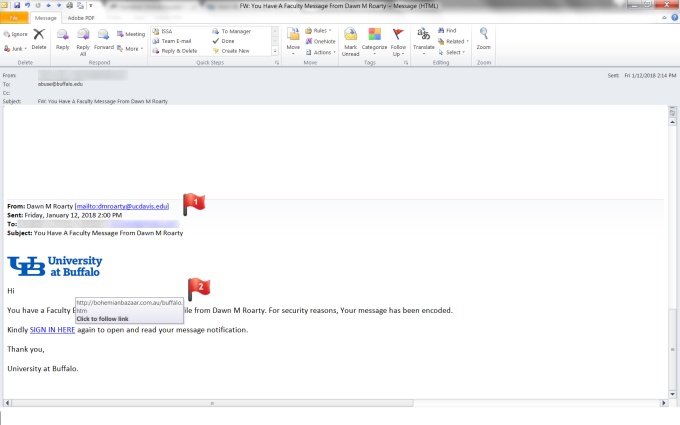Create New quick step

pos(231,51)
